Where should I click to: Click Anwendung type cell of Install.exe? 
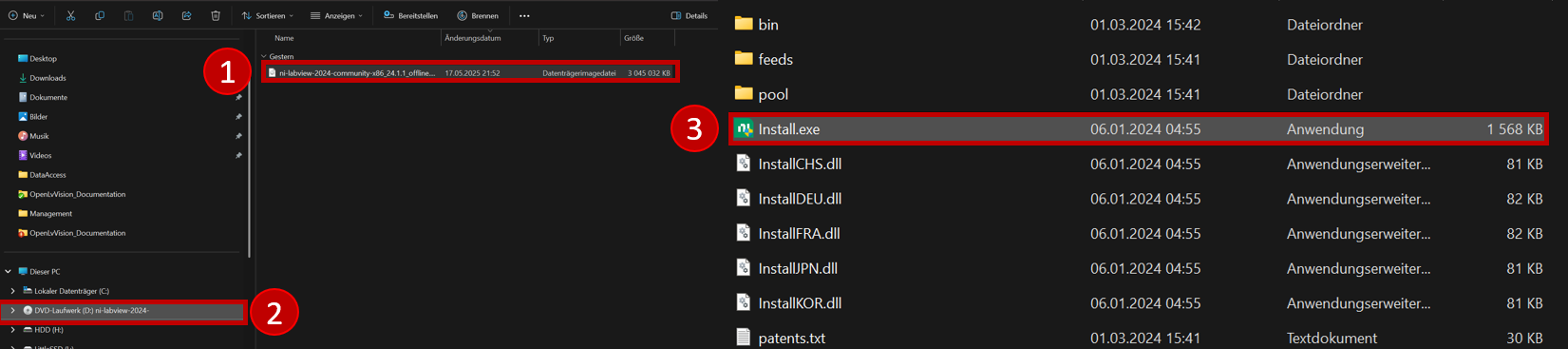(x=1325, y=129)
